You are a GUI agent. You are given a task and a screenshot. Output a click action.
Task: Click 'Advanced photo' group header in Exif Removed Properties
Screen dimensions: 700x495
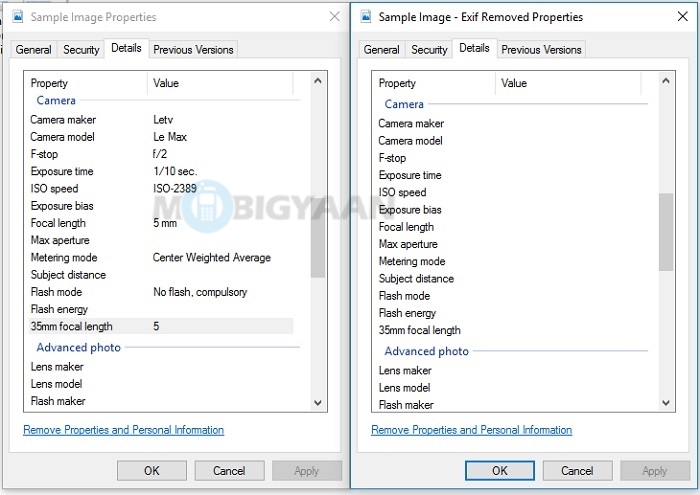click(x=426, y=351)
